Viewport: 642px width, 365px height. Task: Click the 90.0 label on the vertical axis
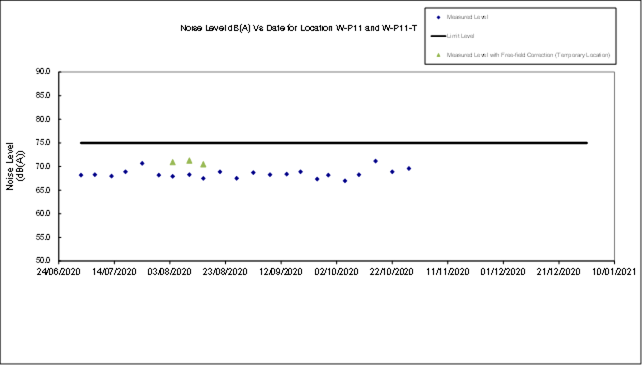[43, 72]
